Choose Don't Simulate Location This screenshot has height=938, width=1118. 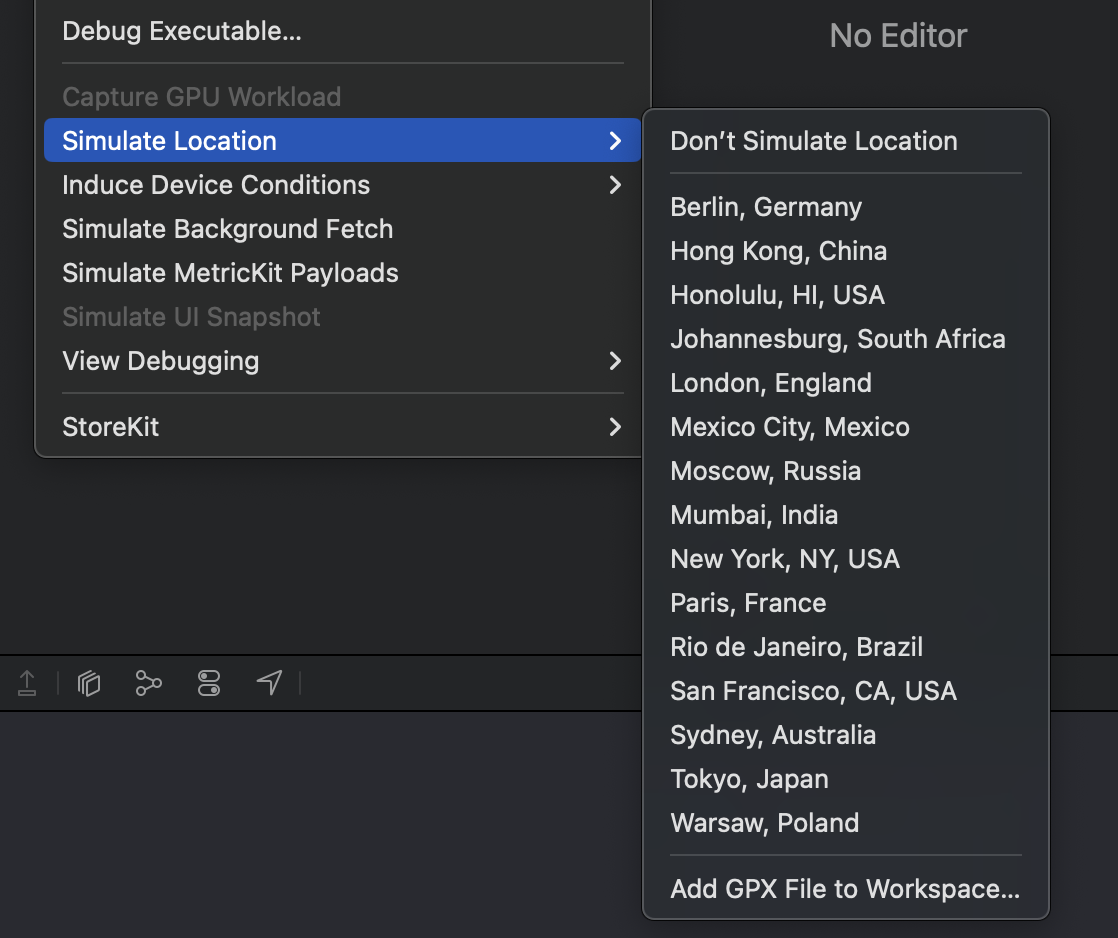[x=846, y=141]
